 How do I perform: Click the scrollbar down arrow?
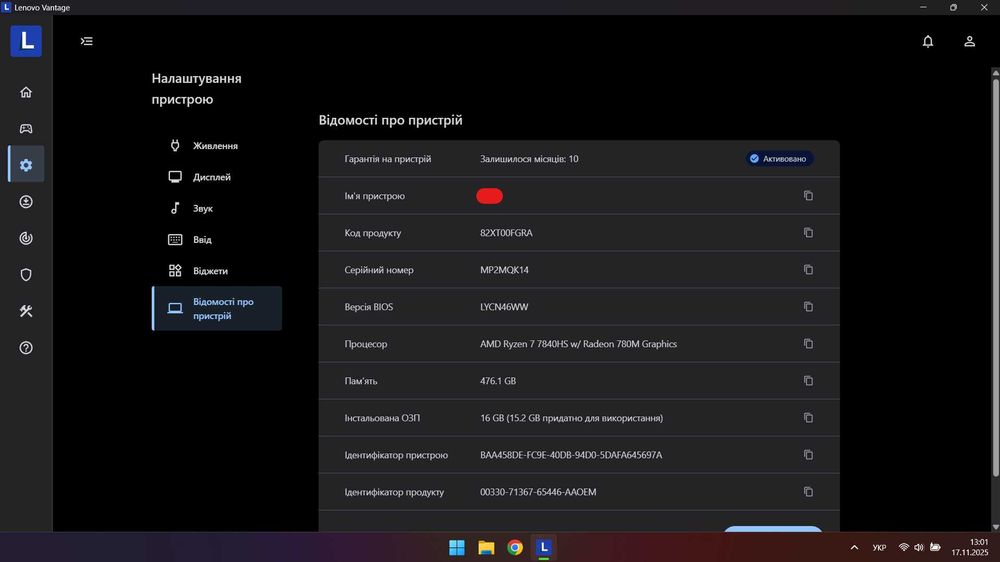pos(996,527)
